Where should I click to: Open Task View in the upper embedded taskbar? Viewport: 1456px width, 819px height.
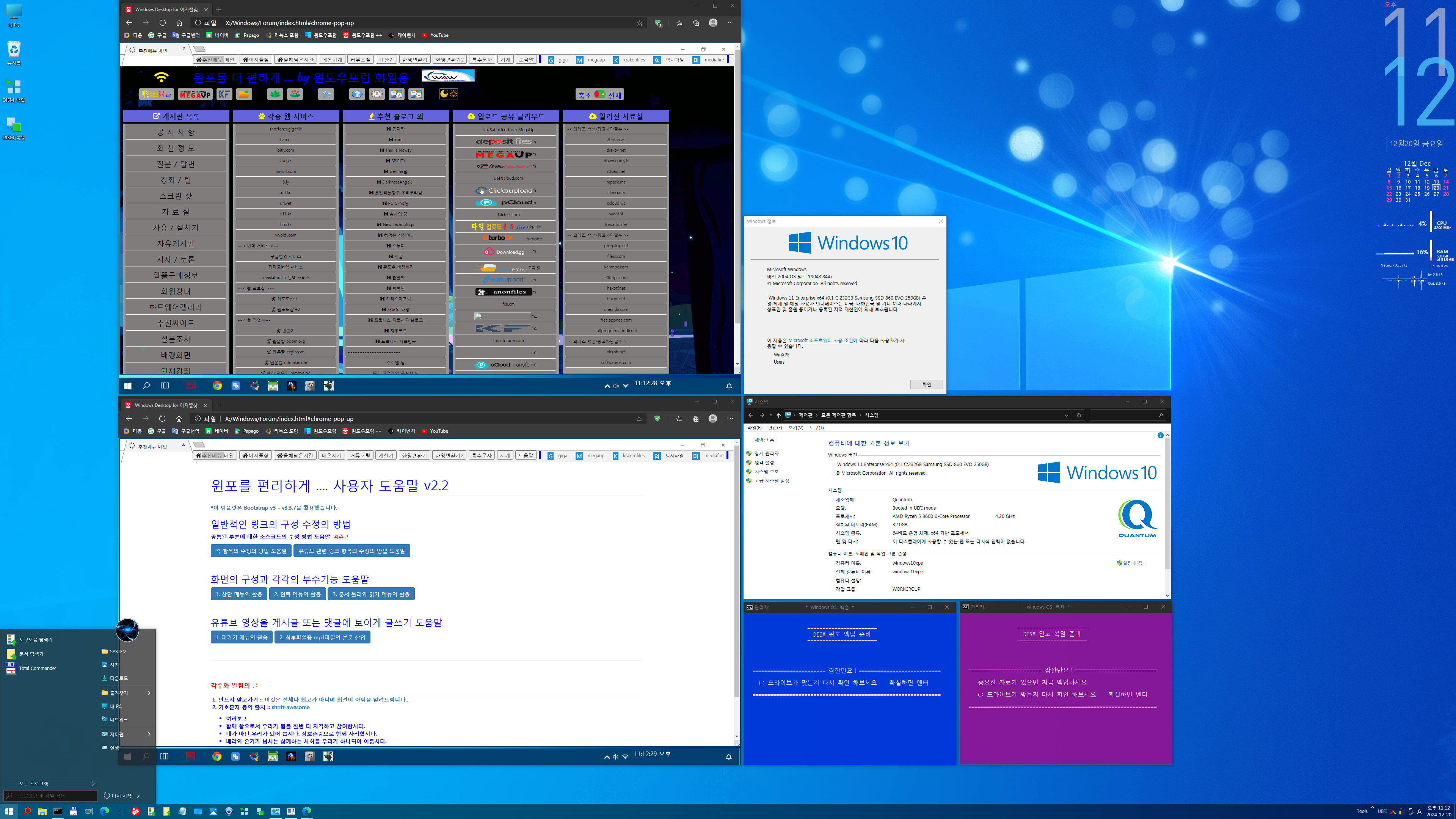pos(165,386)
